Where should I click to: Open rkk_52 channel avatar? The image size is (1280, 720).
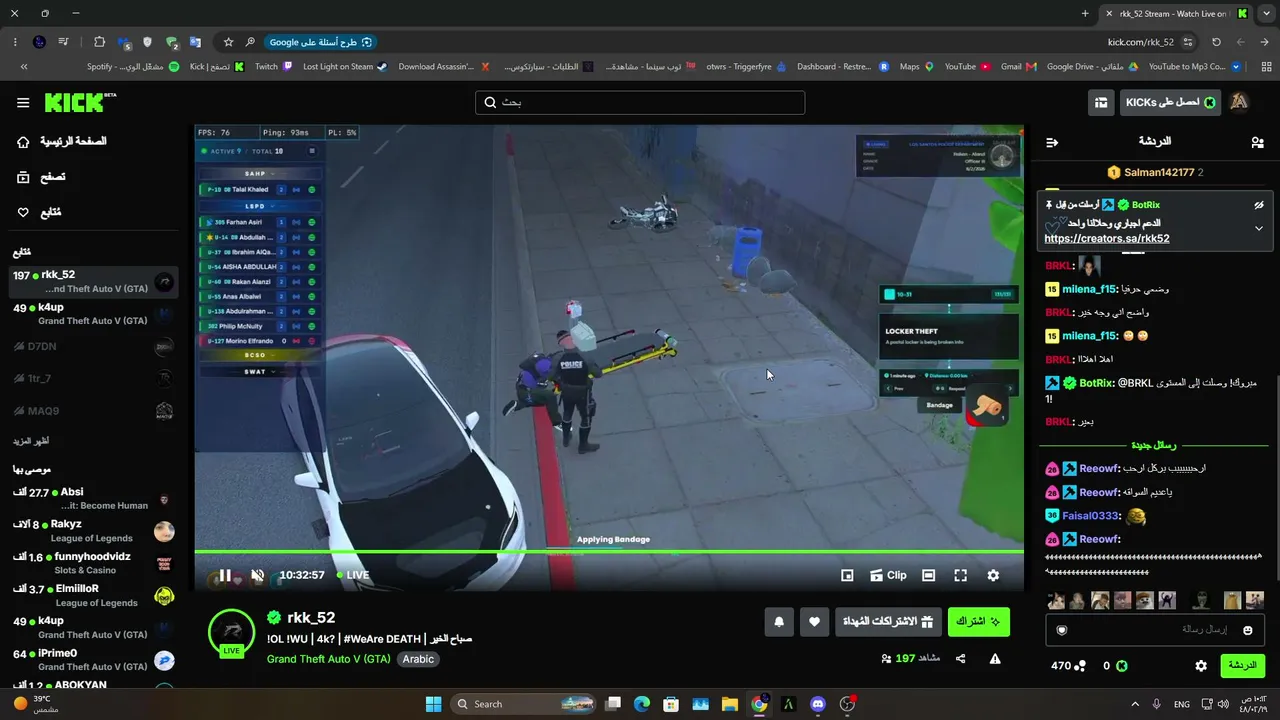click(231, 632)
